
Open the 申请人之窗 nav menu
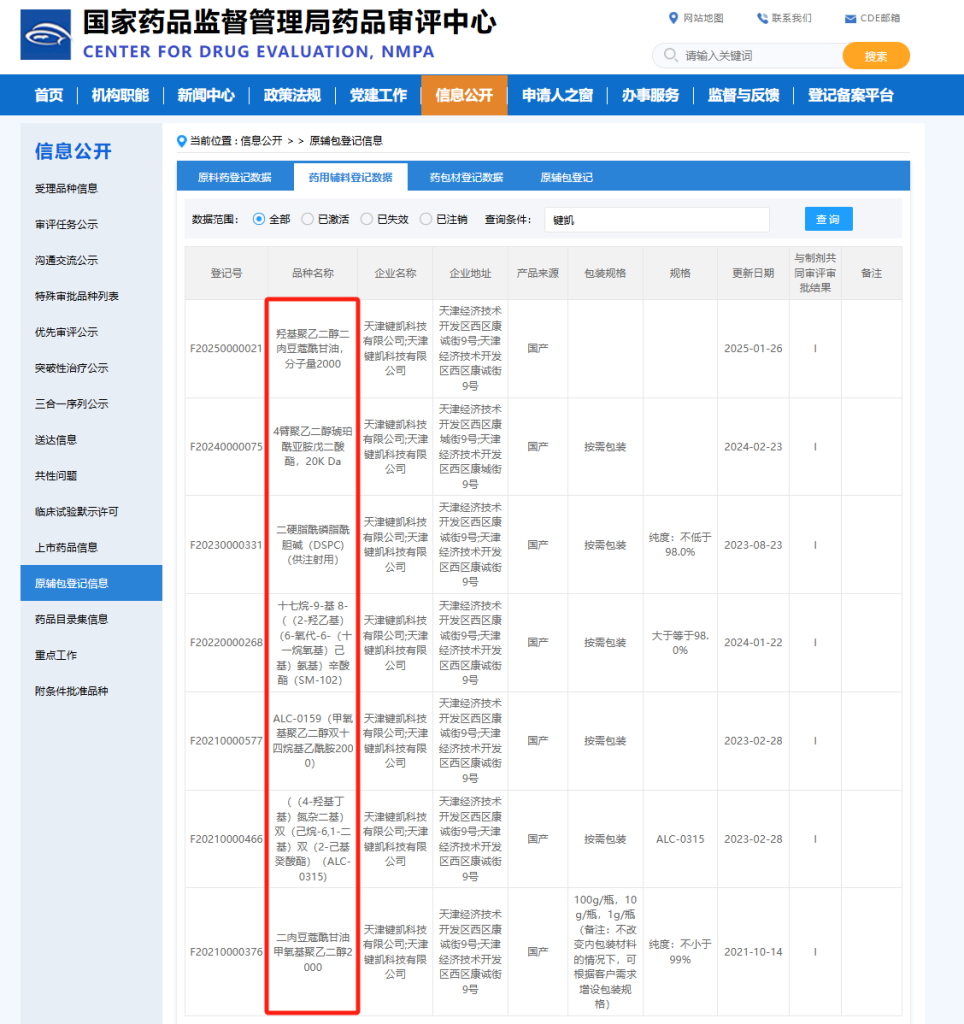[x=557, y=95]
